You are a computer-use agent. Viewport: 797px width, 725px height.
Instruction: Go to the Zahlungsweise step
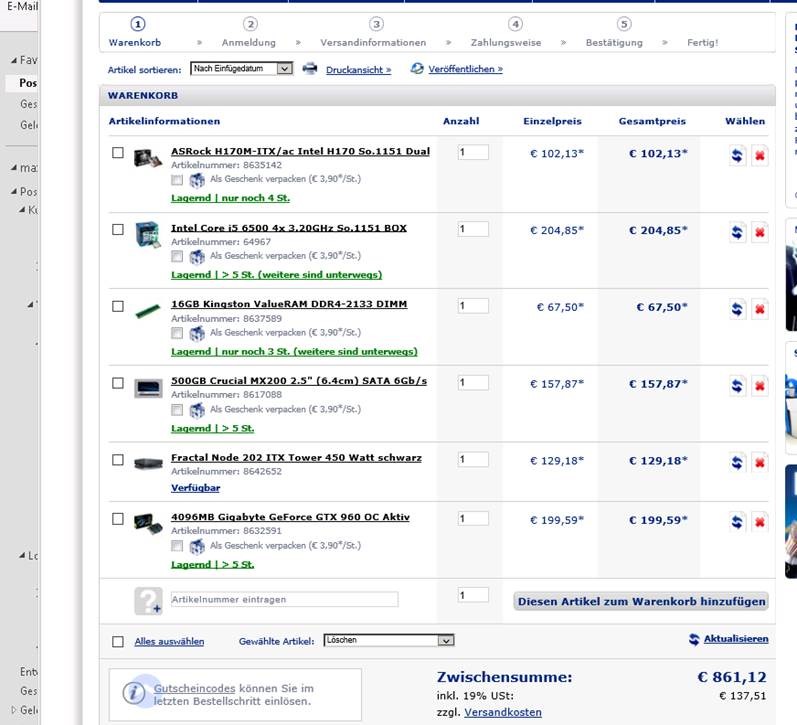tap(506, 33)
